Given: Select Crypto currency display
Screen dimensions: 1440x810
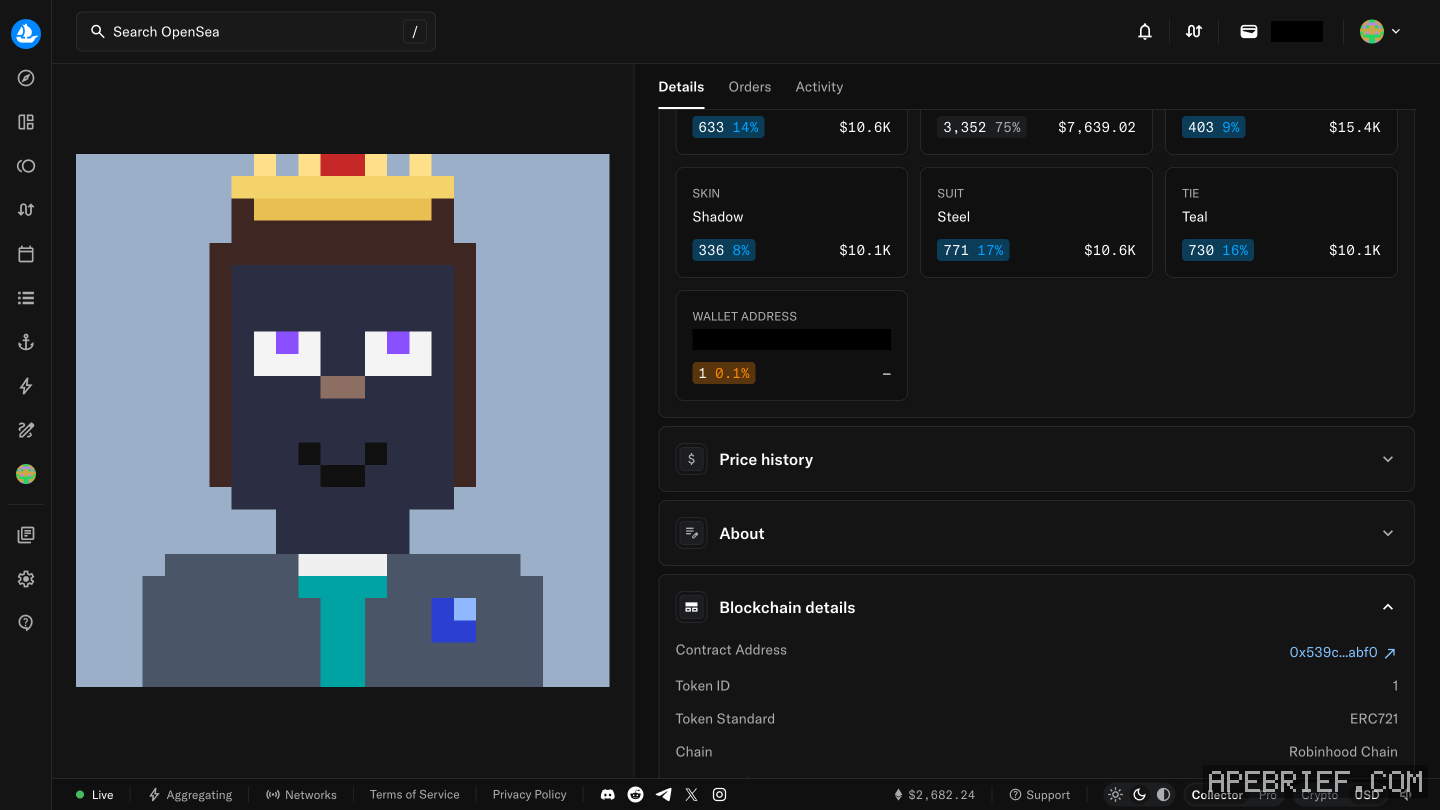Looking at the screenshot, I should [x=1320, y=795].
